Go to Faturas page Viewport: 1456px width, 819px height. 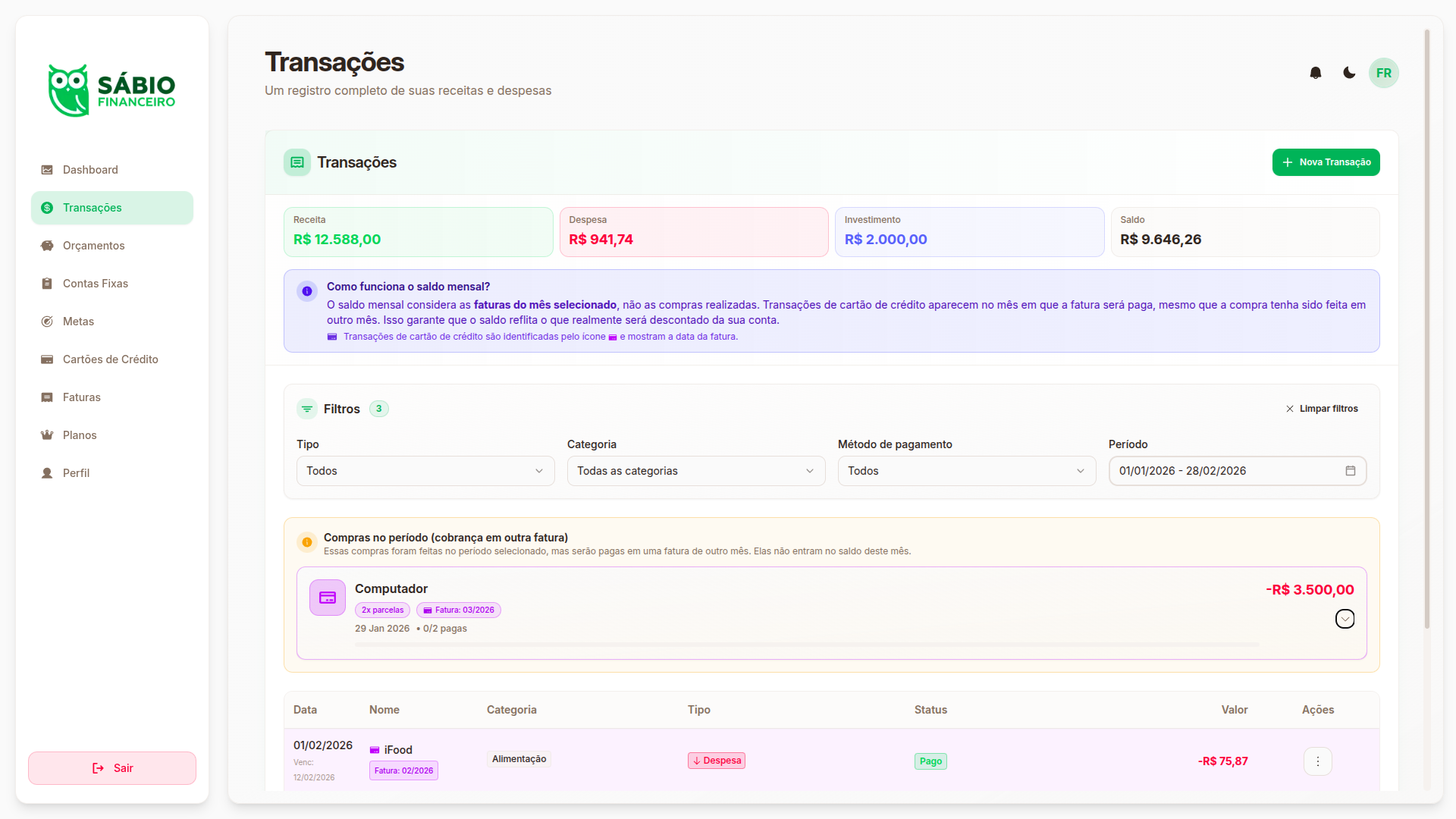click(112, 397)
